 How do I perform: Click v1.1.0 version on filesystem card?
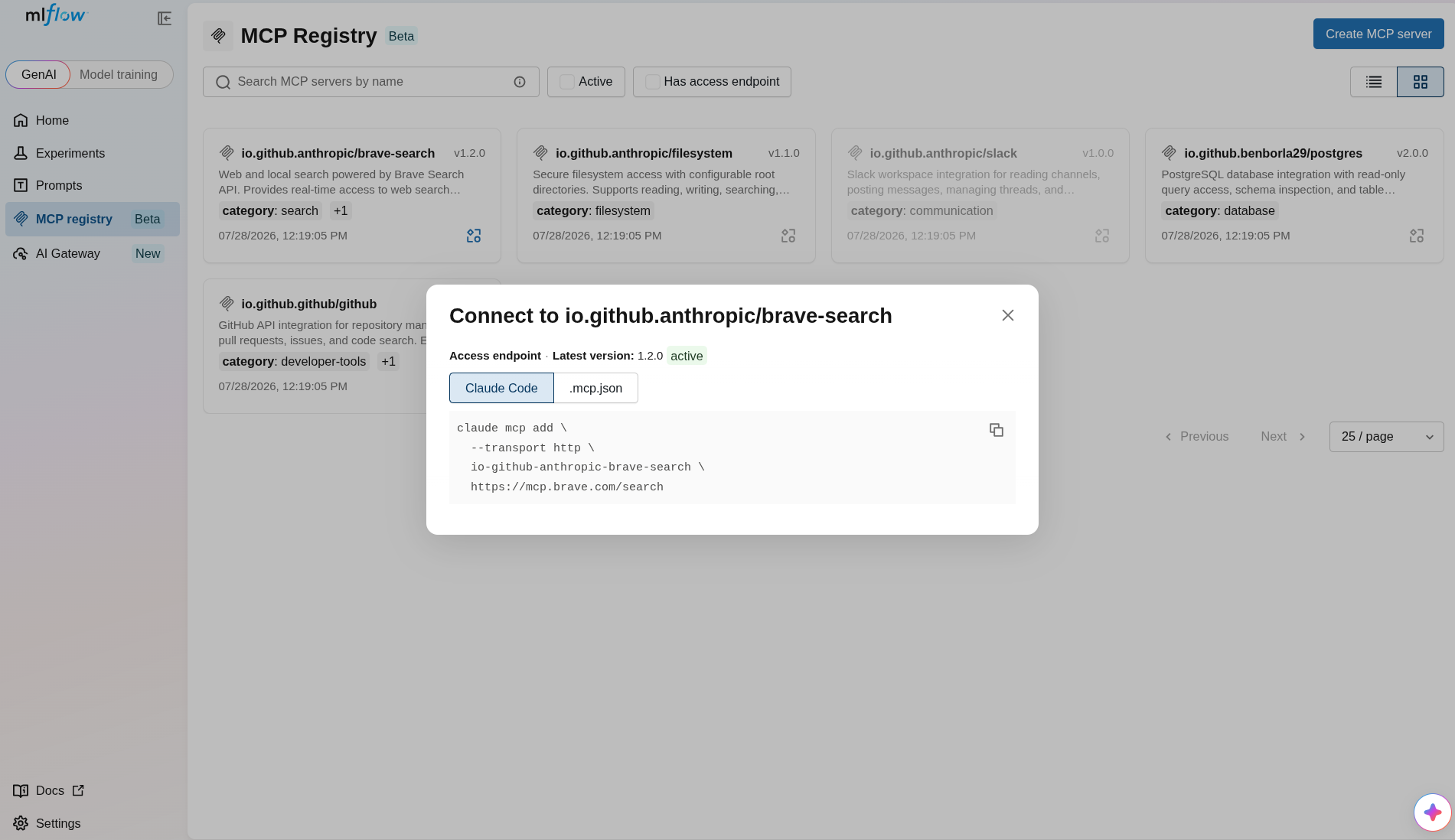coord(784,153)
